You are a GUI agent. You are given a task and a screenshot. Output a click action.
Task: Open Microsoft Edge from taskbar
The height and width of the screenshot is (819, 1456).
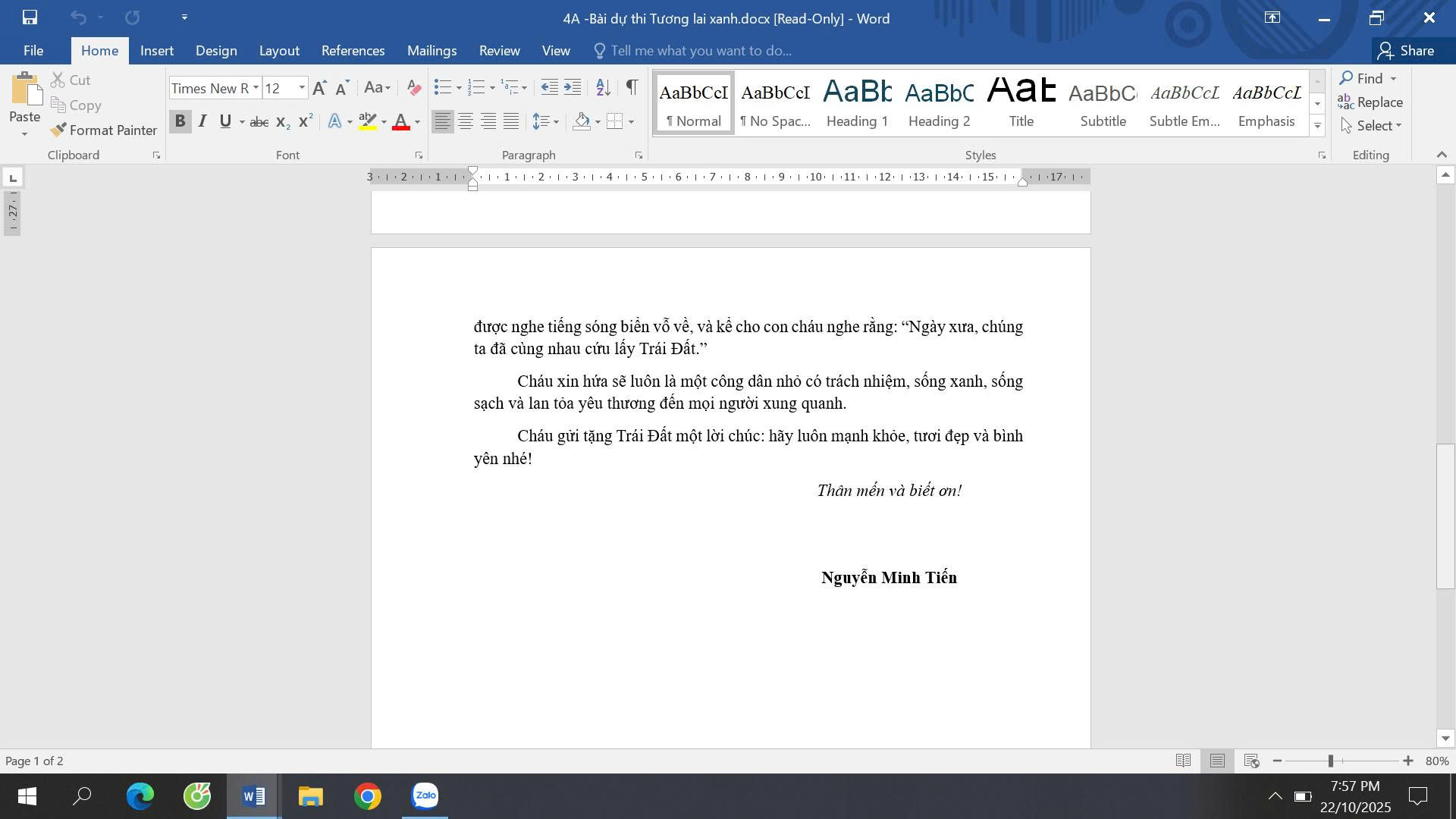pyautogui.click(x=140, y=796)
